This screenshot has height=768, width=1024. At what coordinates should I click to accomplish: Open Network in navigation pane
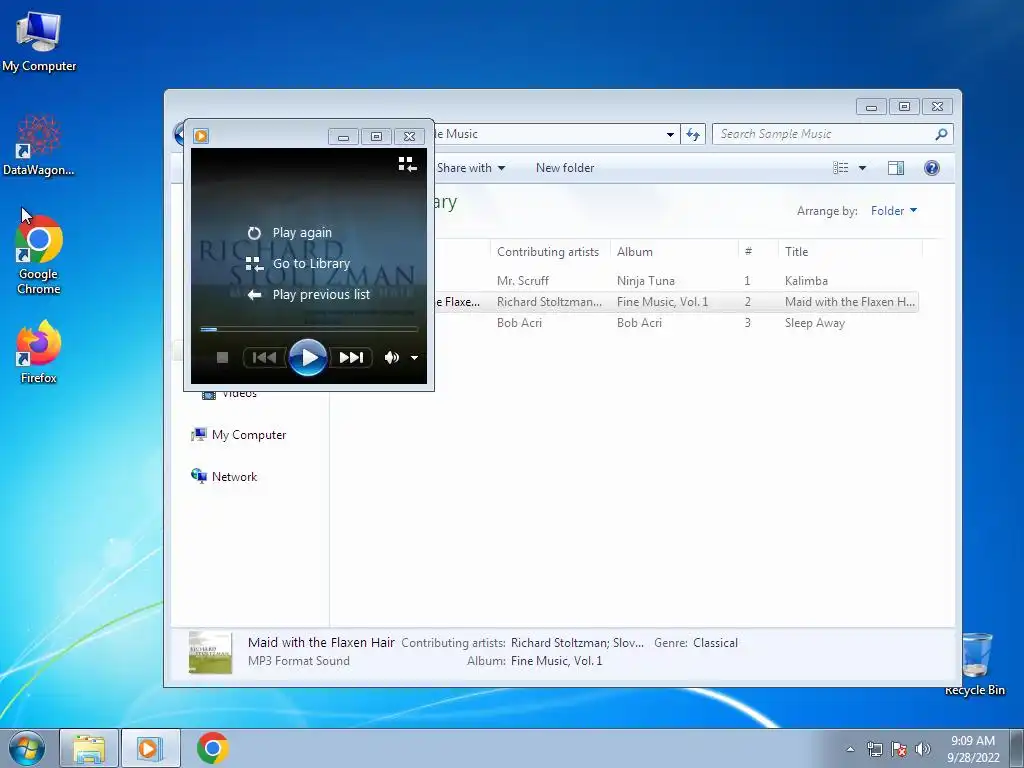[x=224, y=477]
